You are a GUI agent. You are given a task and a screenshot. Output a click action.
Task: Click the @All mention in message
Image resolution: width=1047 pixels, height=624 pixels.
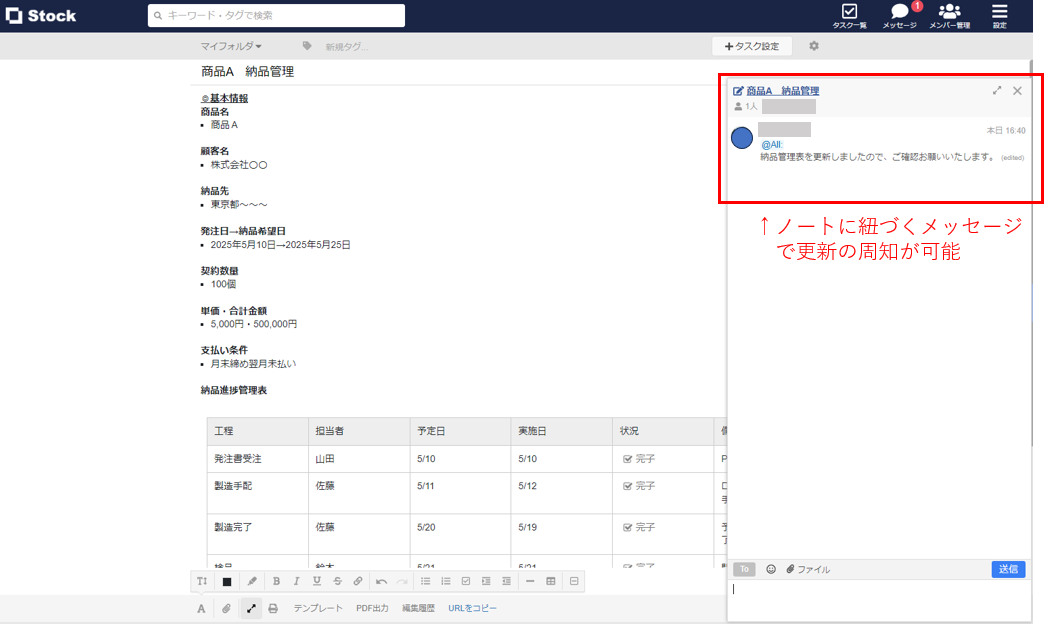772,144
